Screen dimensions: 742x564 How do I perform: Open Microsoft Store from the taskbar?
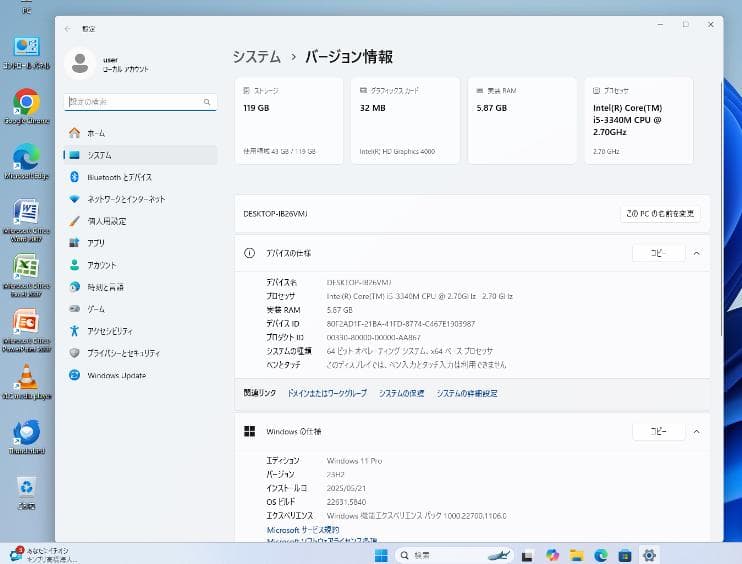click(x=625, y=555)
